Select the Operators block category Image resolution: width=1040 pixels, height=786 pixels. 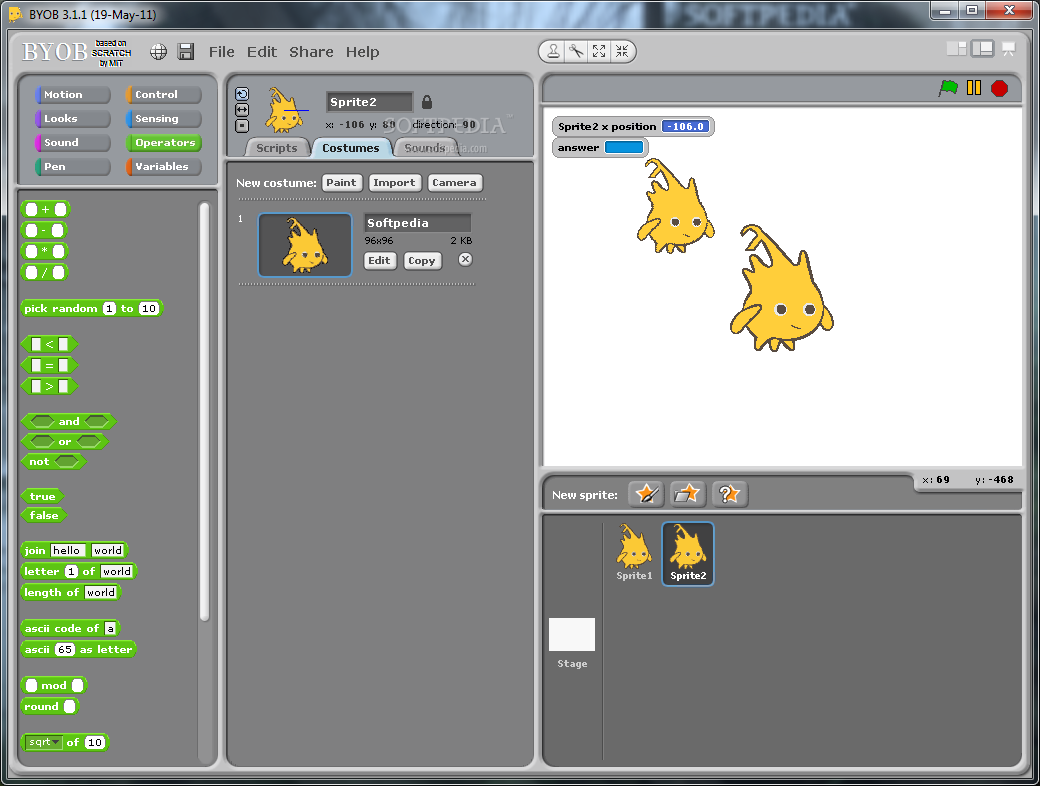point(163,142)
